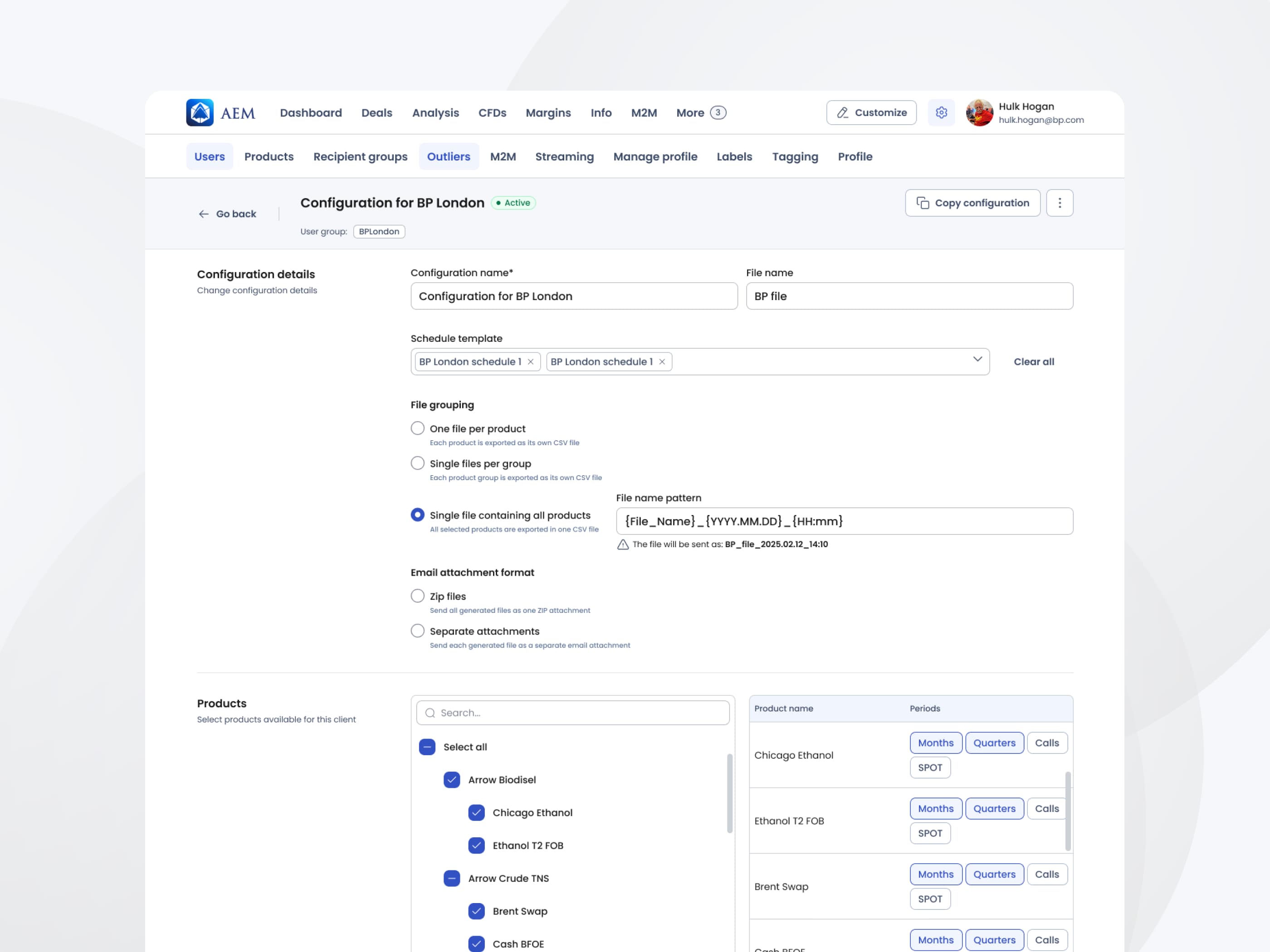This screenshot has width=1270, height=952.
Task: Choose Separate attachments format
Action: (417, 631)
